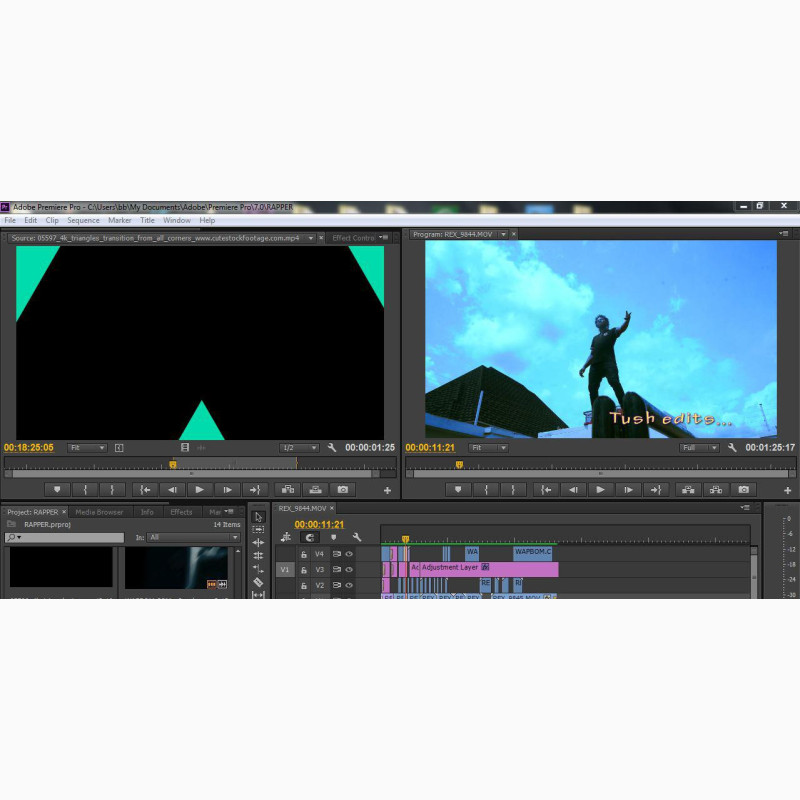Mark In point in the Program monitor
This screenshot has height=800, width=800.
[486, 490]
